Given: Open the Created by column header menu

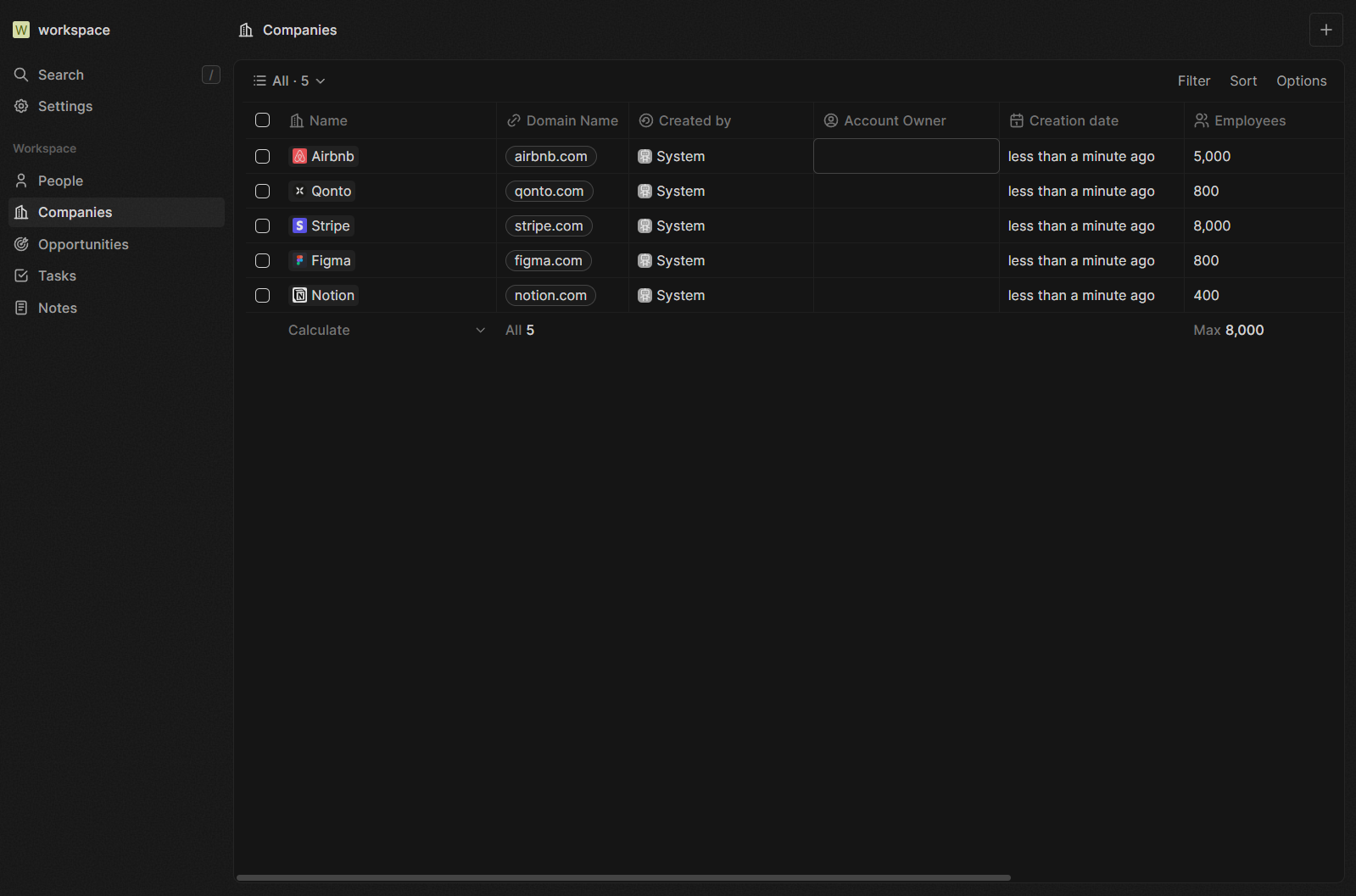Looking at the screenshot, I should point(721,120).
